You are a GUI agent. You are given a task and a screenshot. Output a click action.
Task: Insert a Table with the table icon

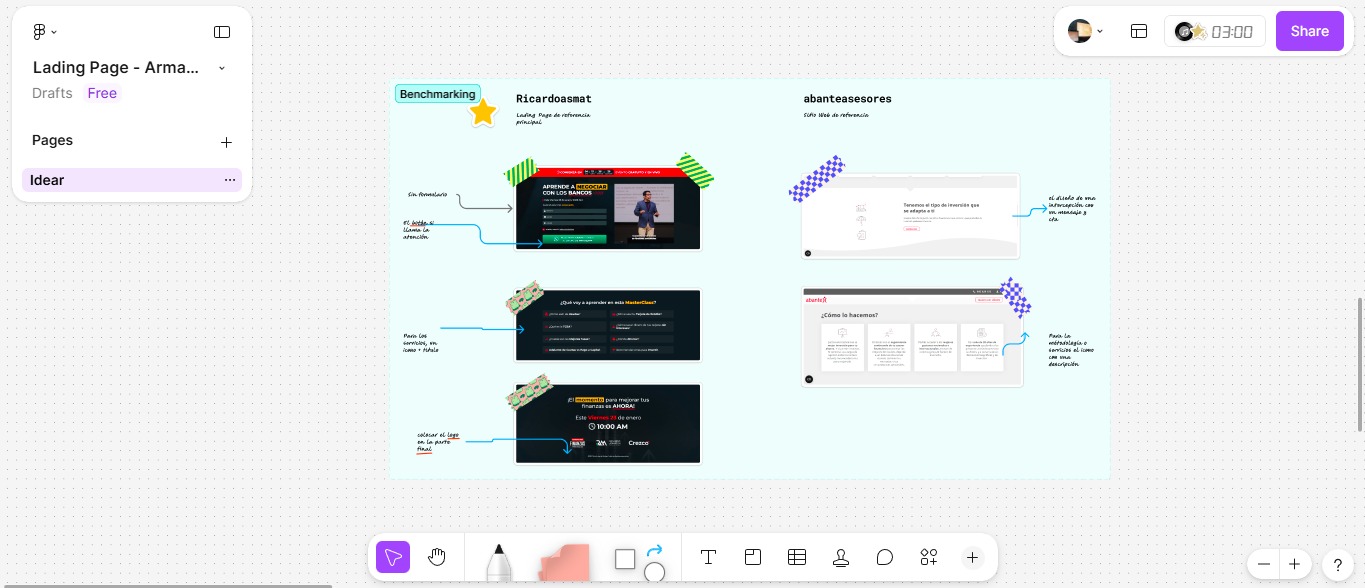coord(797,557)
